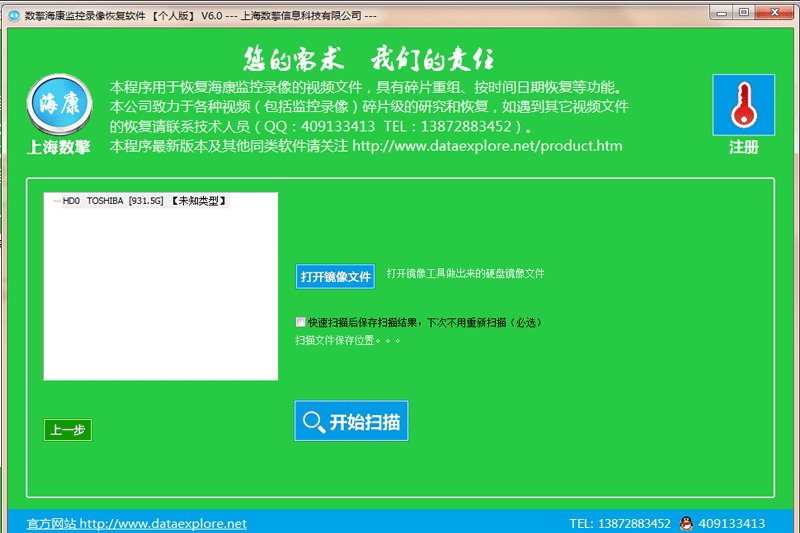Click the 打开镜像工具做出来的硬盘镜像文件 hint text

click(x=465, y=273)
